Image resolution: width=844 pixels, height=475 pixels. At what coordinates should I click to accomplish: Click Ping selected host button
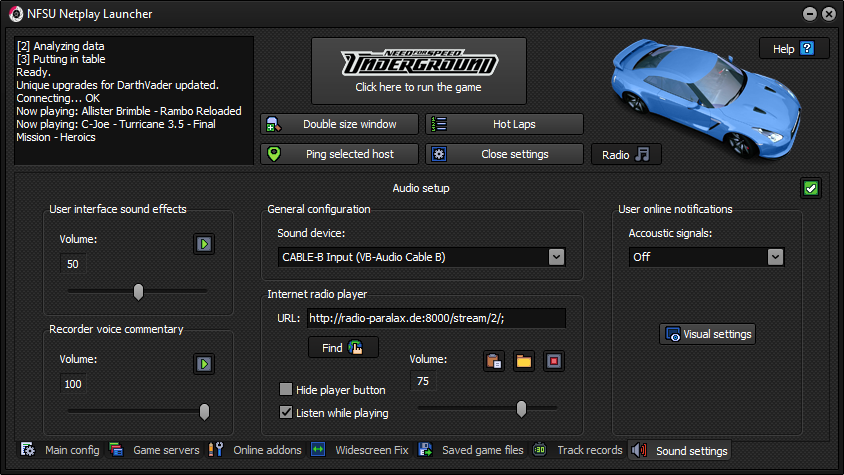point(340,154)
